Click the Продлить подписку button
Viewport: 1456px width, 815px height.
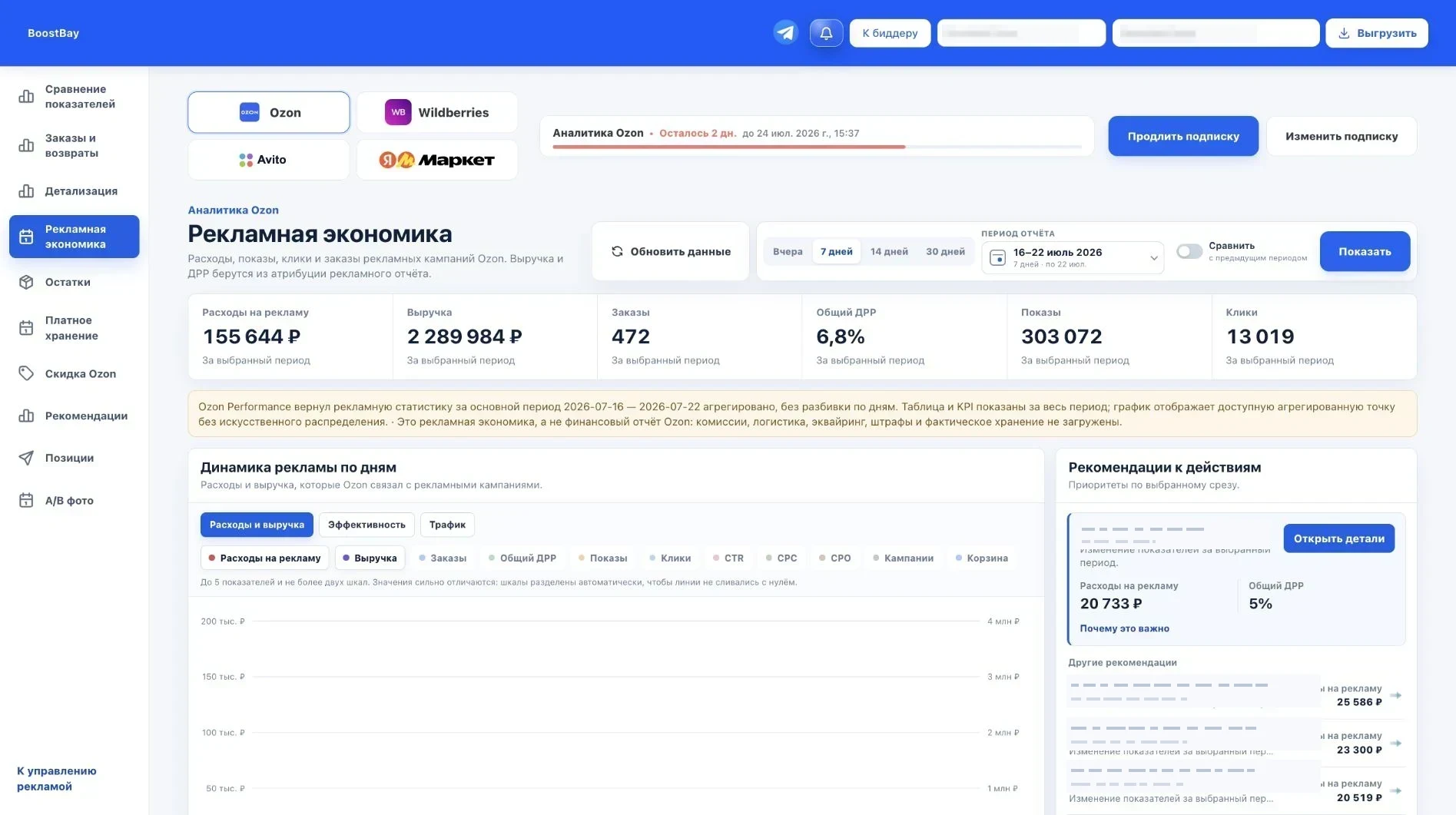(1183, 136)
